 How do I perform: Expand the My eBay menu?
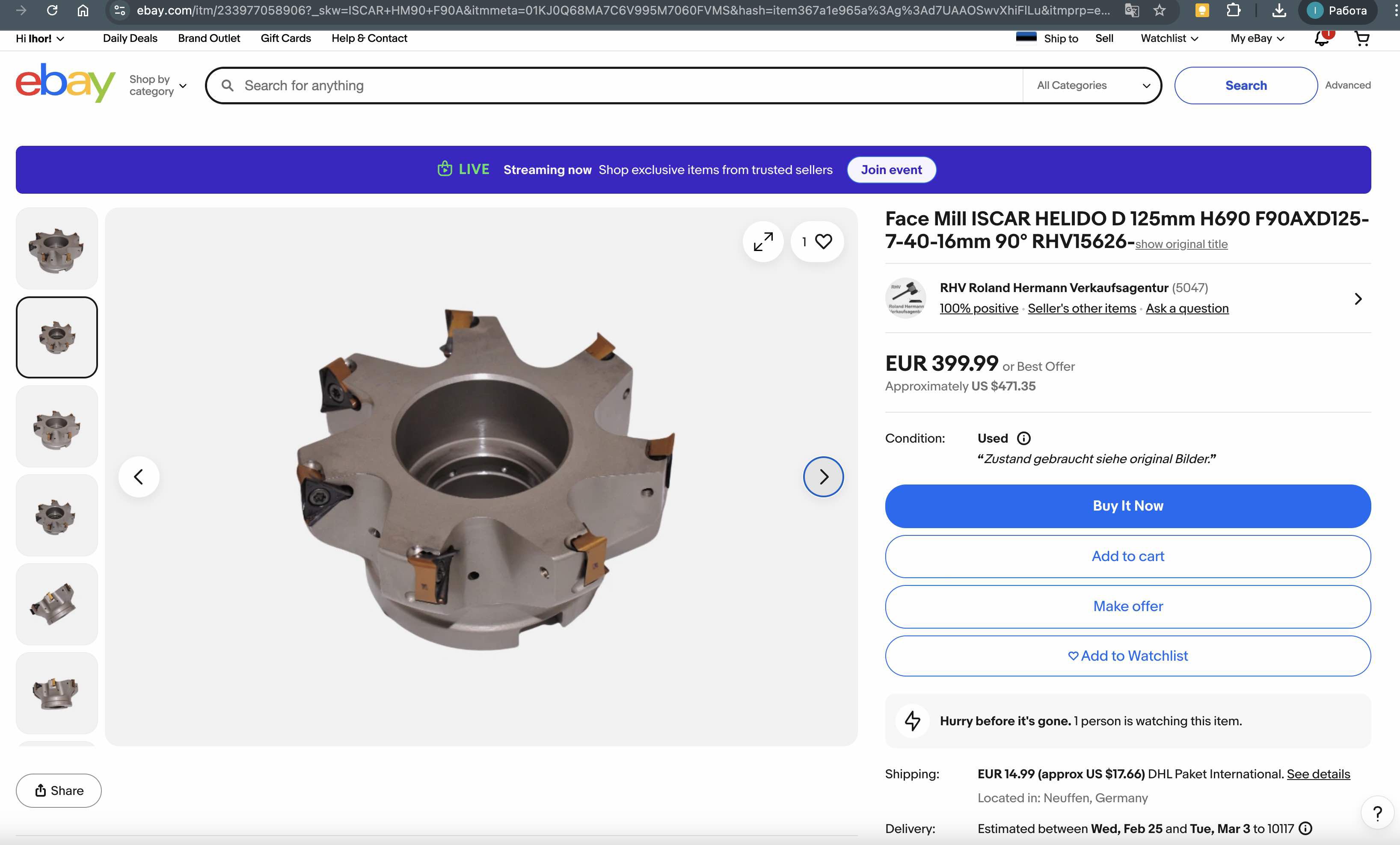(x=1257, y=38)
